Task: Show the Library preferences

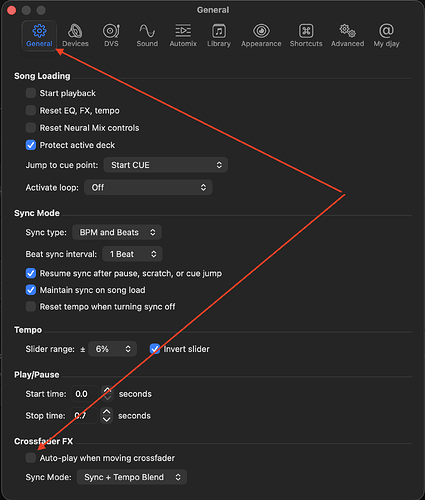Action: [219, 35]
